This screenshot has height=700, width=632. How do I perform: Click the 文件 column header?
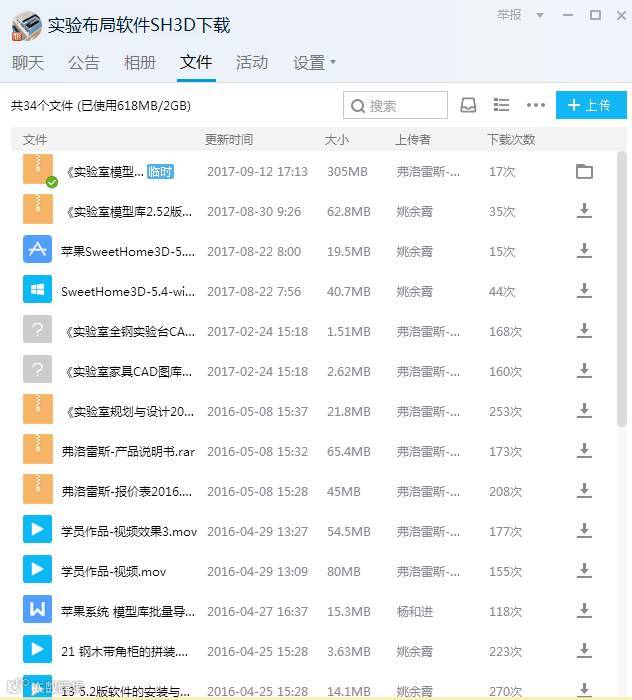pyautogui.click(x=35, y=140)
